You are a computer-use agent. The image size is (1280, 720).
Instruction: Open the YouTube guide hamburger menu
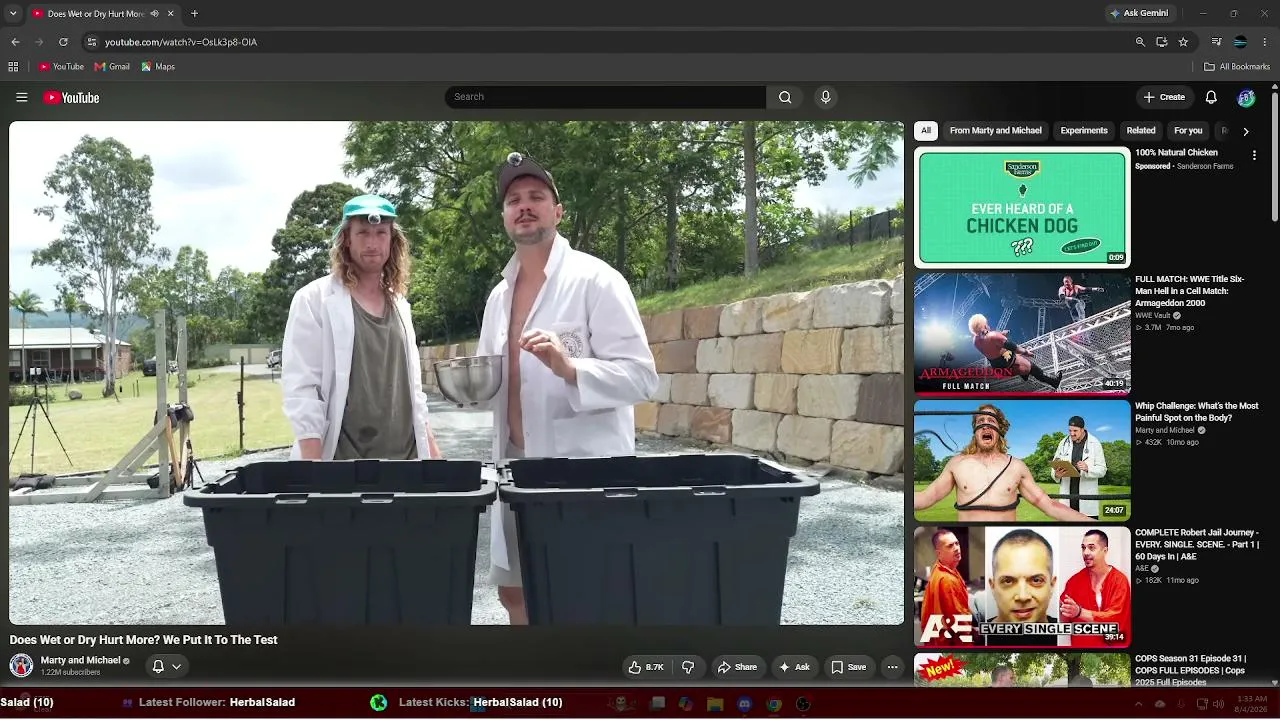click(x=21, y=97)
